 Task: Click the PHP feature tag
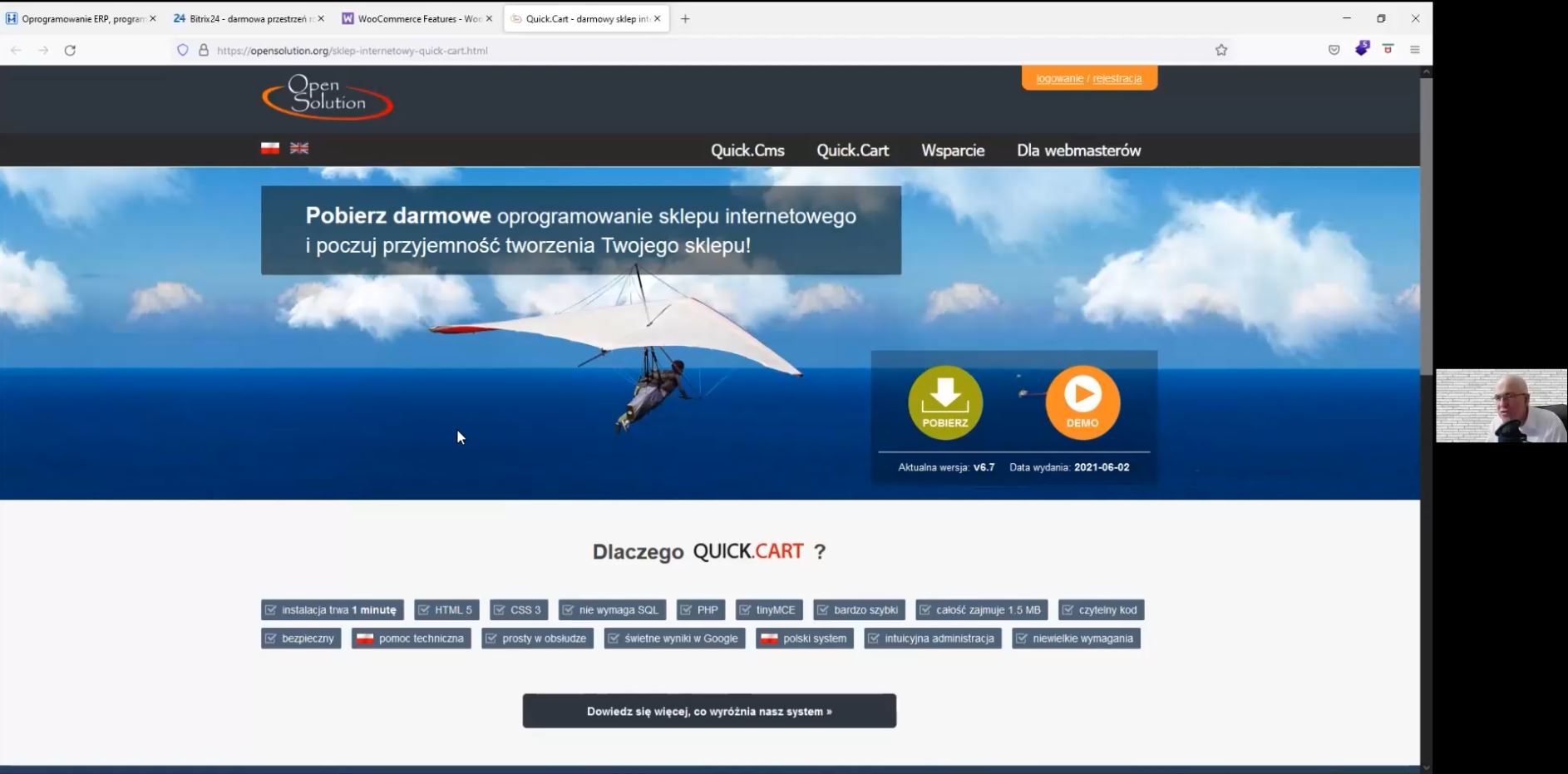701,610
